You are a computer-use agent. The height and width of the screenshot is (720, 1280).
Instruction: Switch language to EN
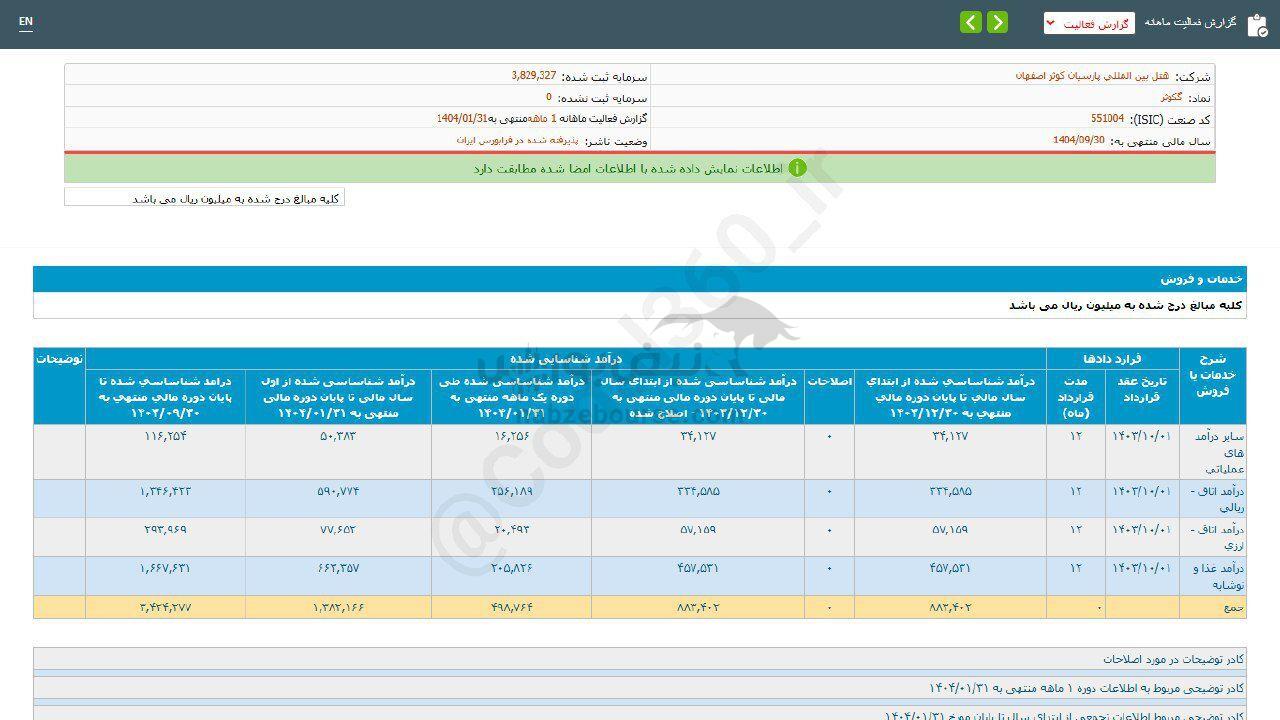(x=26, y=22)
